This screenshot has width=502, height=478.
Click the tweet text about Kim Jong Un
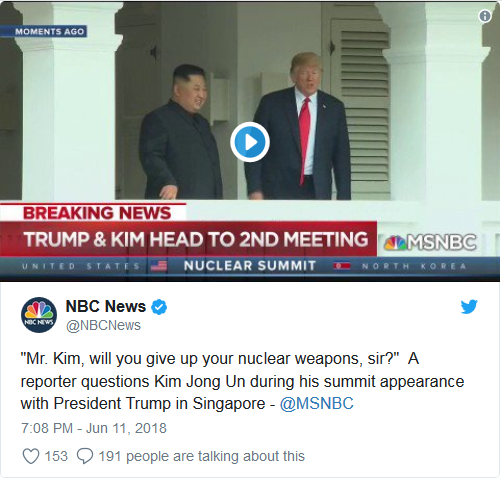tap(242, 381)
